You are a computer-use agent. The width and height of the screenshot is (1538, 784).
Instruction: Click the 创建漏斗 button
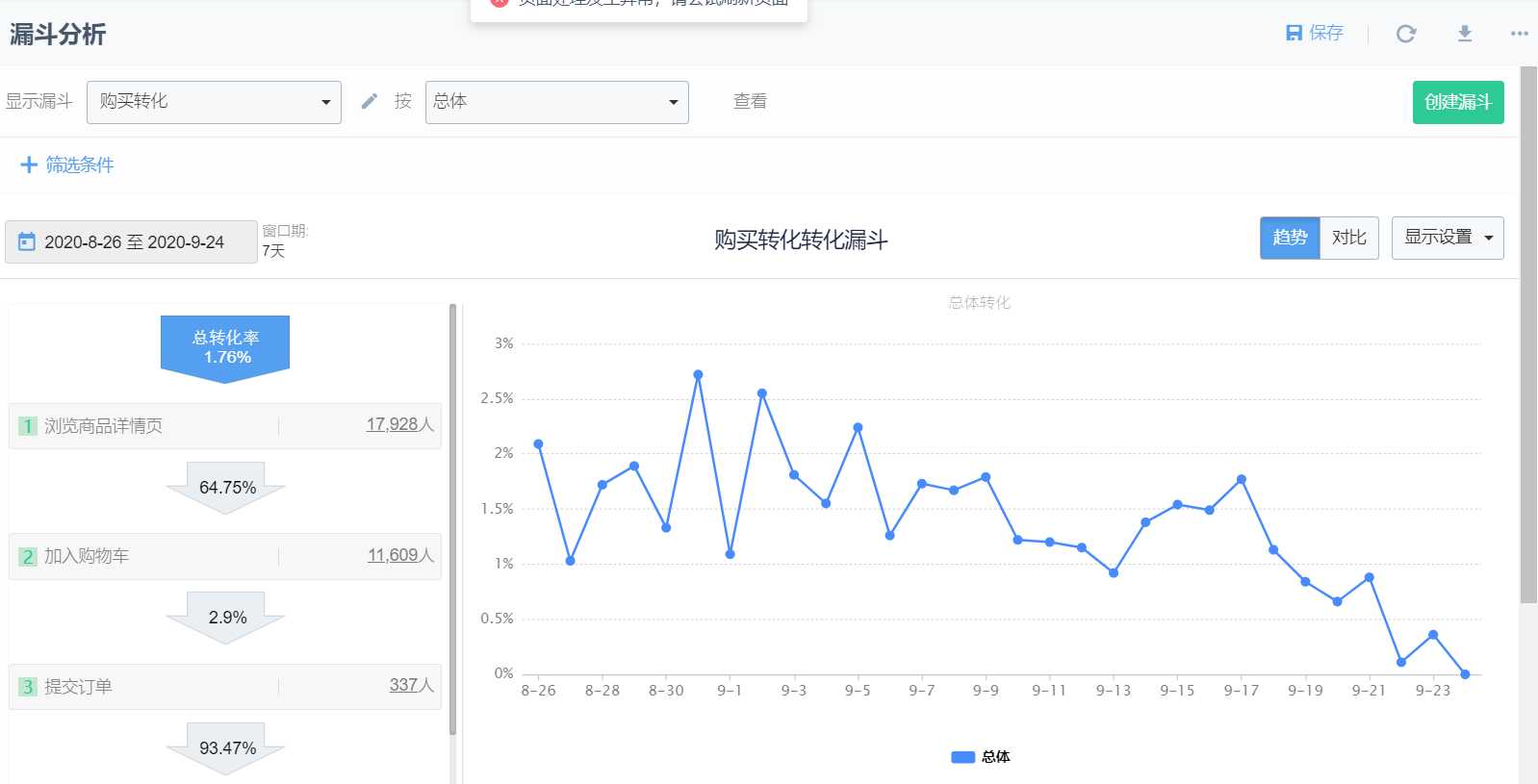pyautogui.click(x=1458, y=102)
